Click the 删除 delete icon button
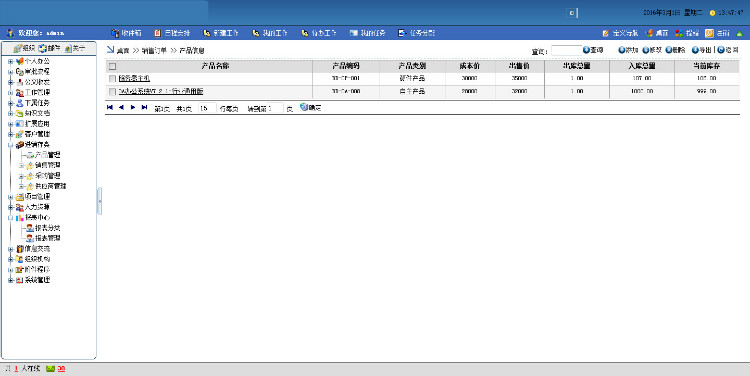The height and width of the screenshot is (376, 750). [x=669, y=50]
